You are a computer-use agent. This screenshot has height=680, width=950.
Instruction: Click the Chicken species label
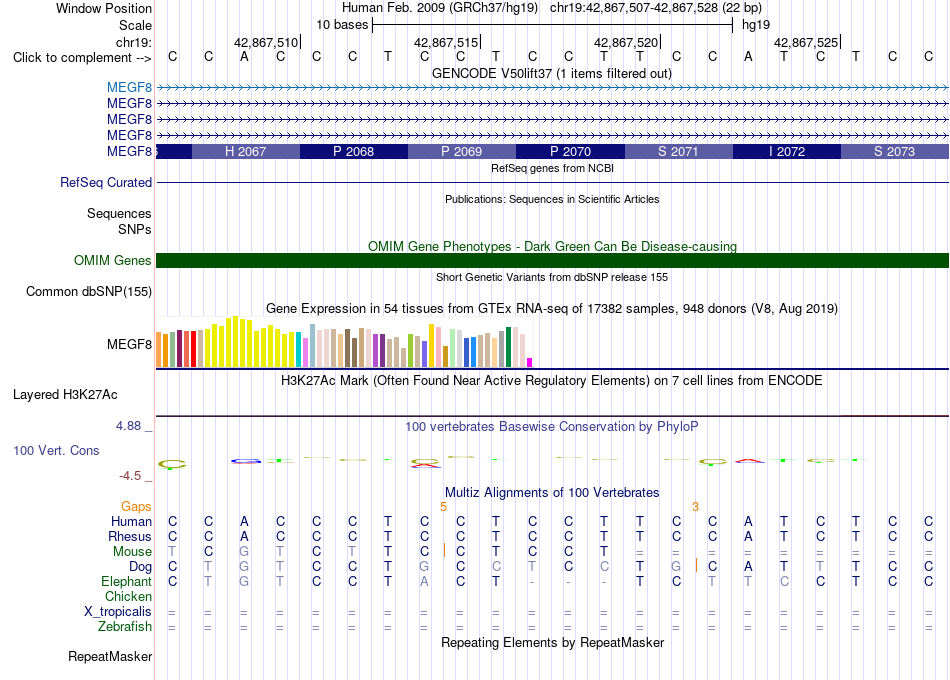point(128,596)
